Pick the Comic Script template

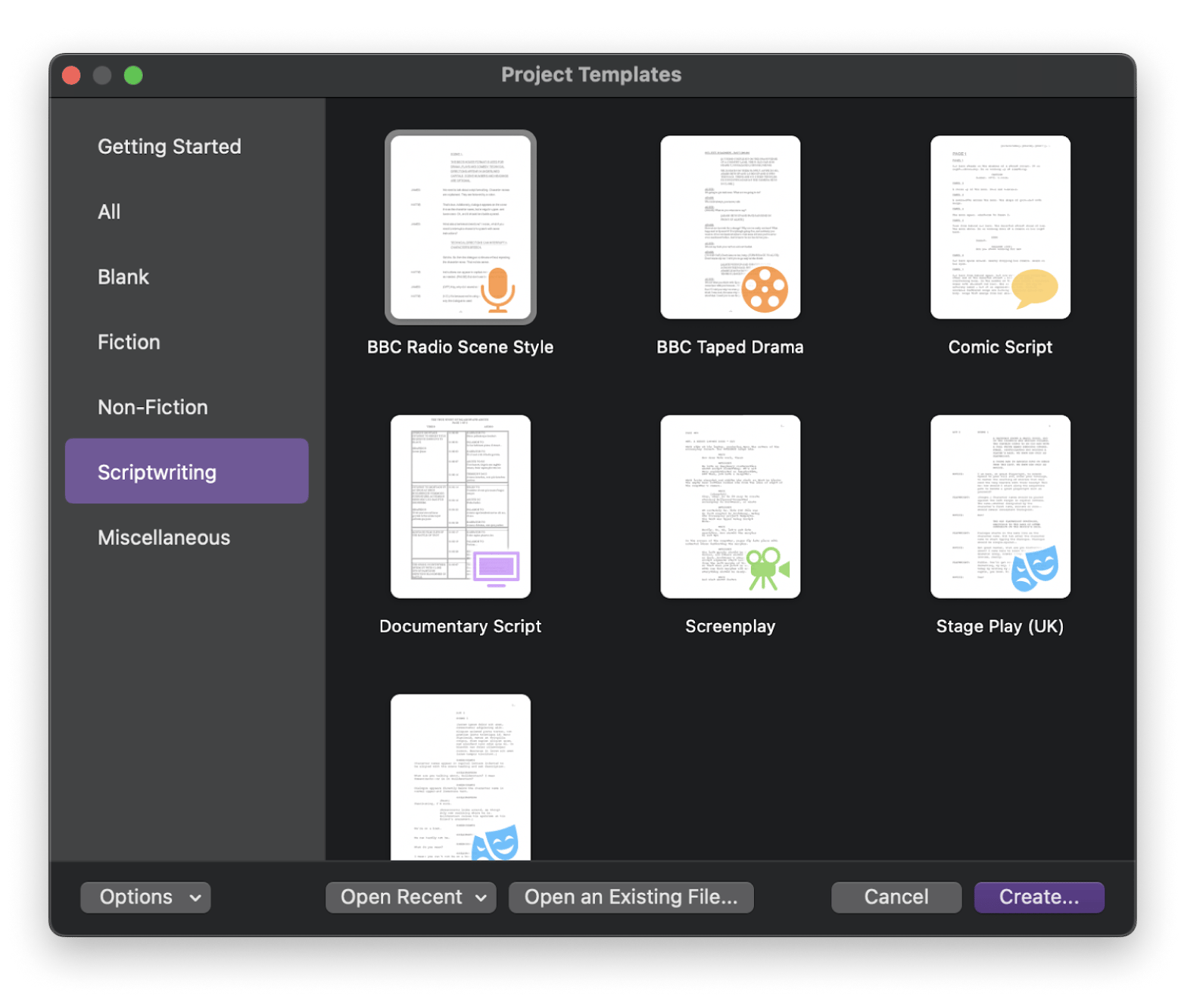pyautogui.click(x=999, y=227)
